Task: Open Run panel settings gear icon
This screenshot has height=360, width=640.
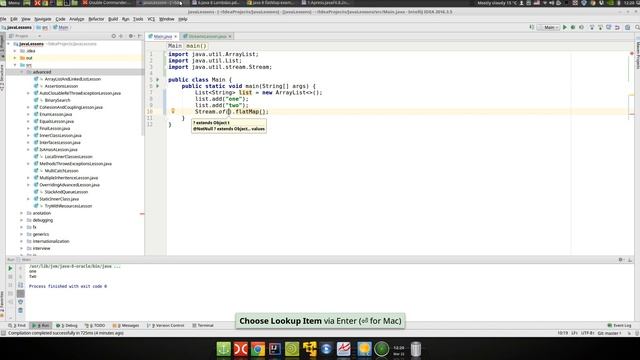Action: pos(621,260)
